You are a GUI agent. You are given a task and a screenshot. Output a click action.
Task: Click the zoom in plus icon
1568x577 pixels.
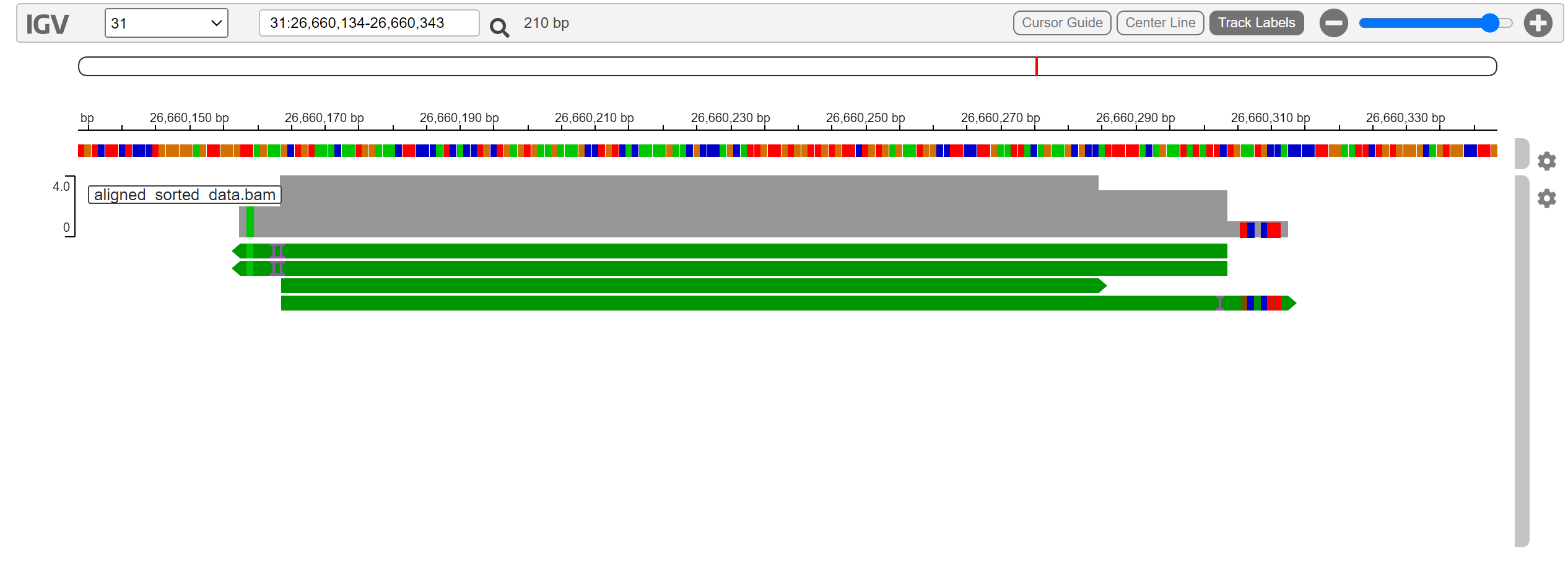coord(1538,24)
